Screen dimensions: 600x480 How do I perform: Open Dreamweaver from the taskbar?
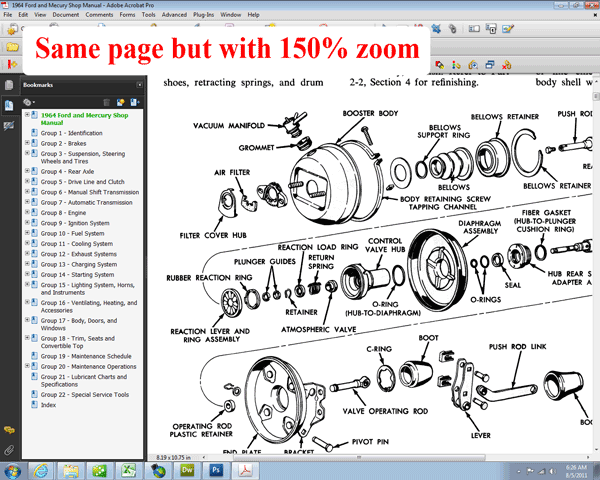[x=187, y=471]
